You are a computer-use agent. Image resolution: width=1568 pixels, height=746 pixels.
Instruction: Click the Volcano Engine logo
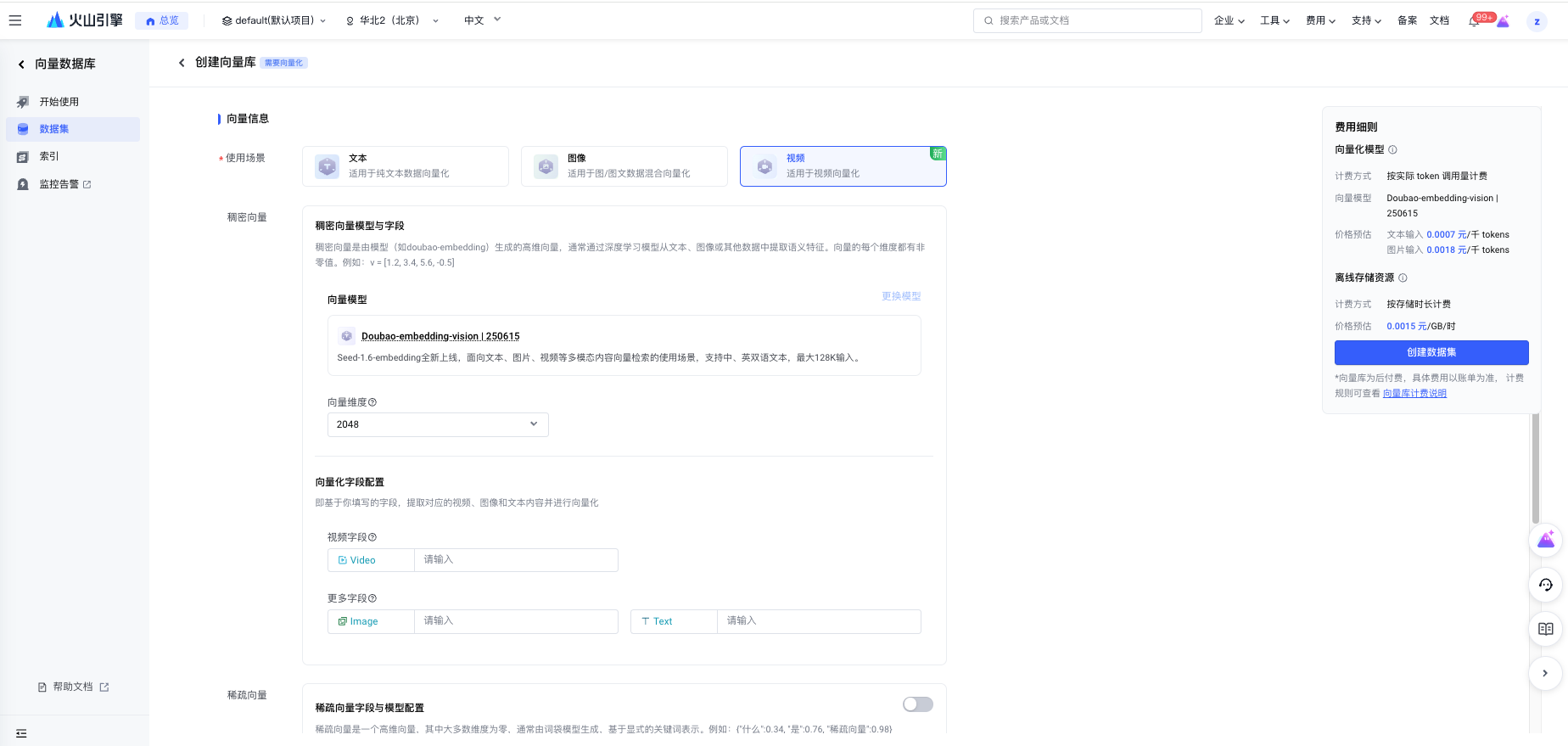click(85, 20)
